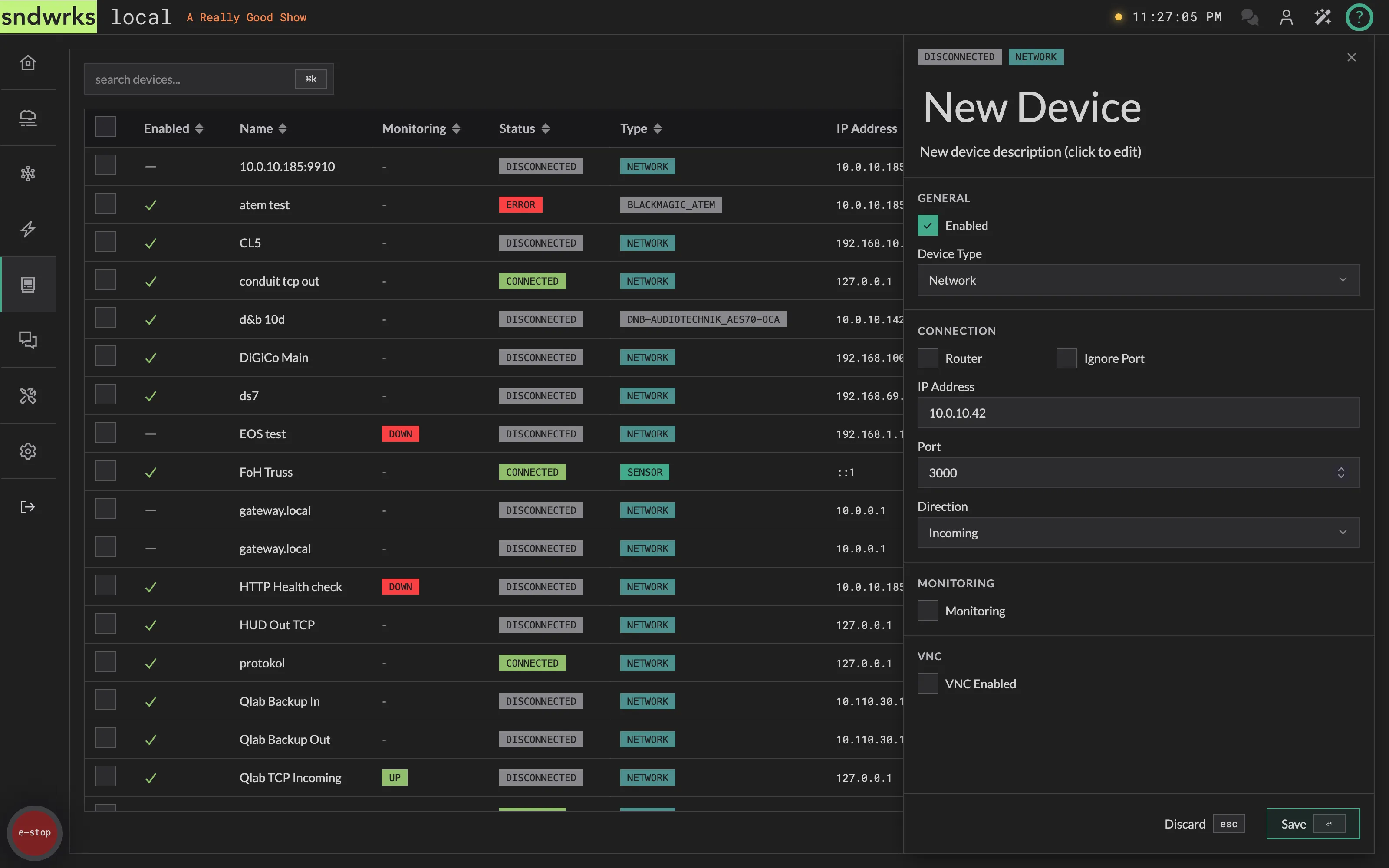Image resolution: width=1389 pixels, height=868 pixels.
Task: Click the SENSOR type badge
Action: coord(644,472)
